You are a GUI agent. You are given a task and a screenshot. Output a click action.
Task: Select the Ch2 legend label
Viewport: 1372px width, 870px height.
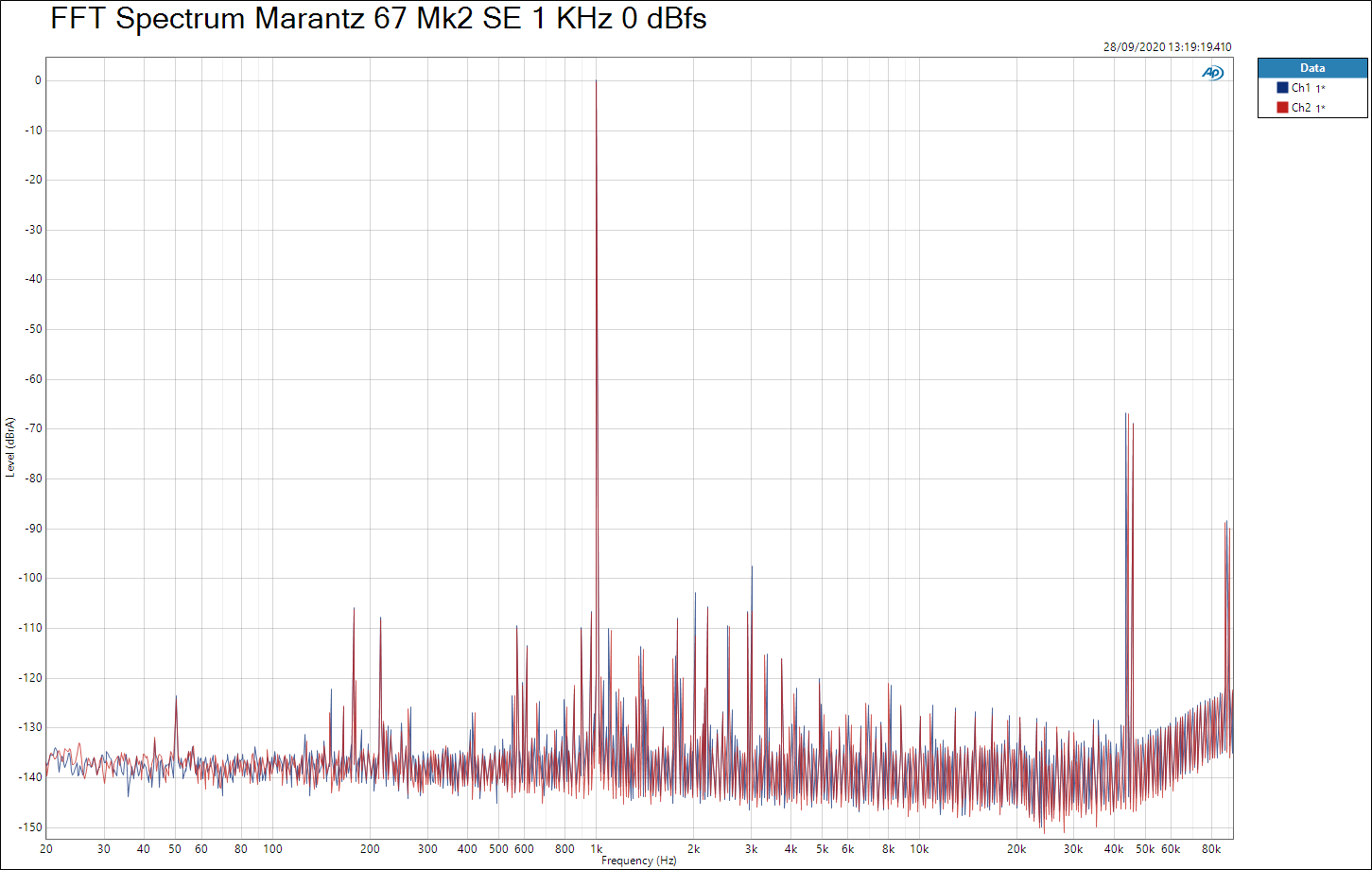[1301, 108]
